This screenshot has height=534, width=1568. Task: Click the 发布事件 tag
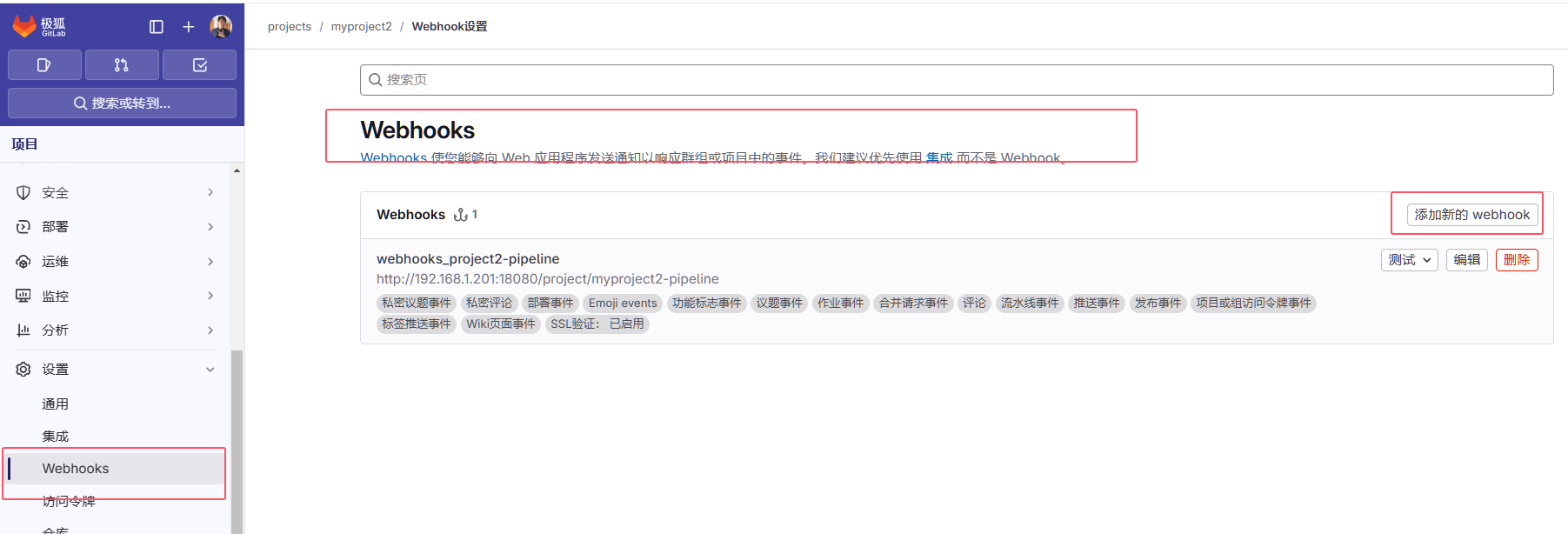coord(1158,304)
